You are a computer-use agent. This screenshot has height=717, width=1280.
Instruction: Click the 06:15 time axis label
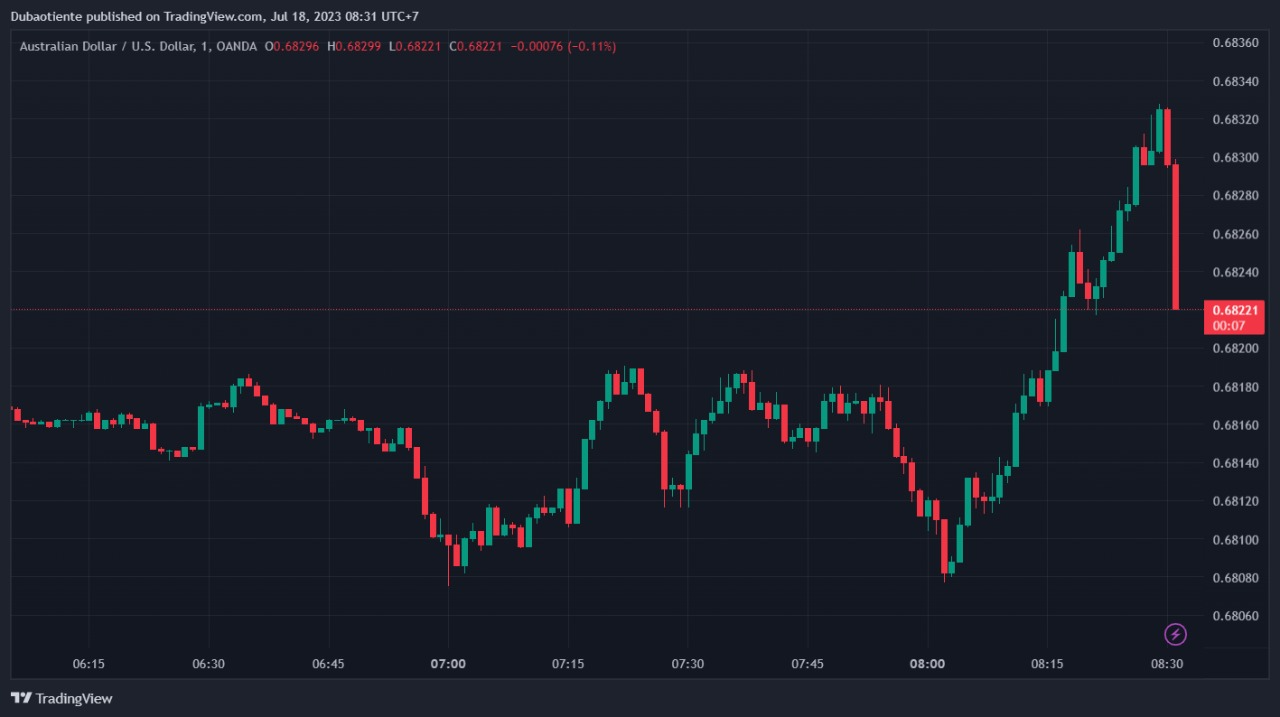coord(88,664)
